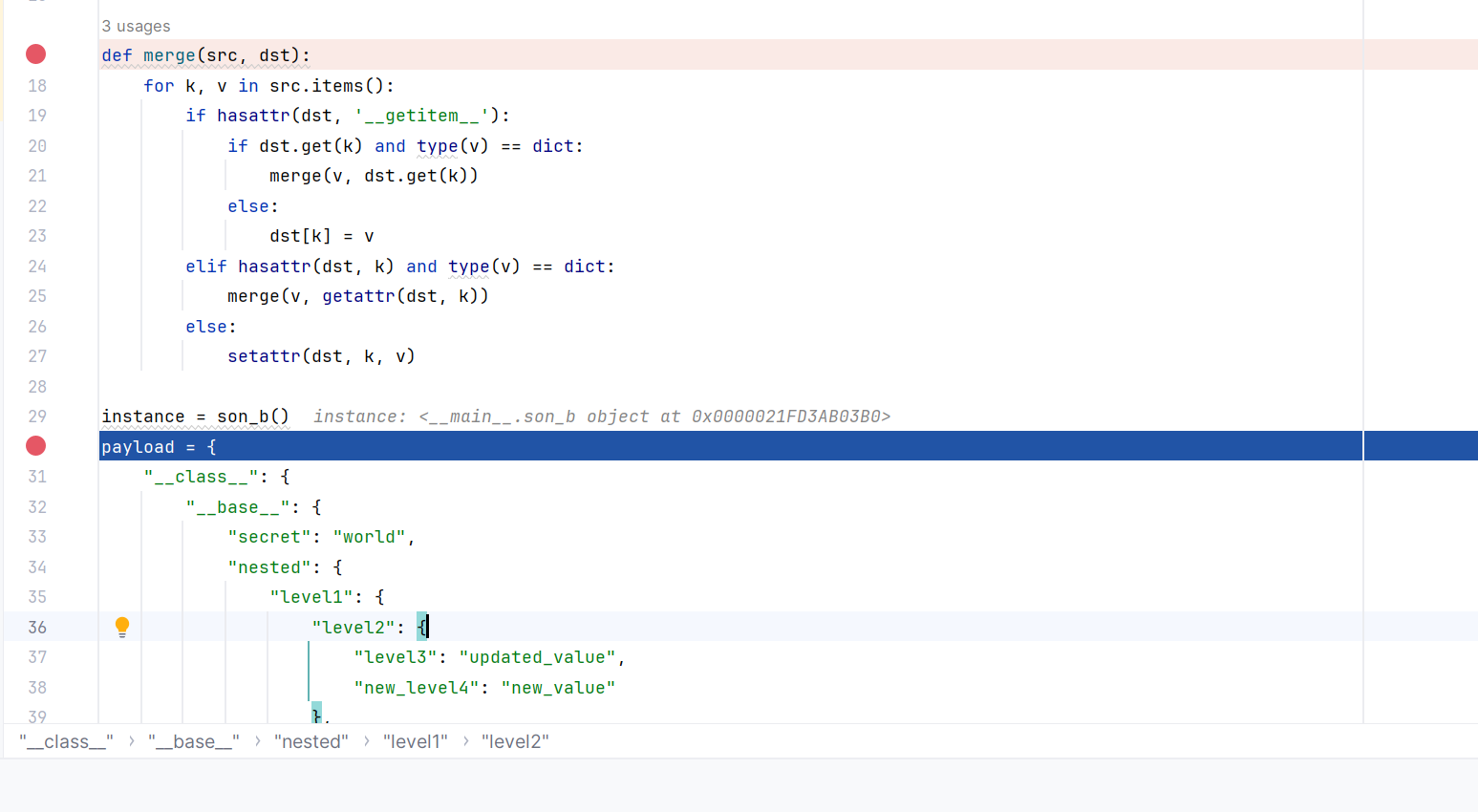Select the "__class__" breadcrumb

tap(66, 742)
